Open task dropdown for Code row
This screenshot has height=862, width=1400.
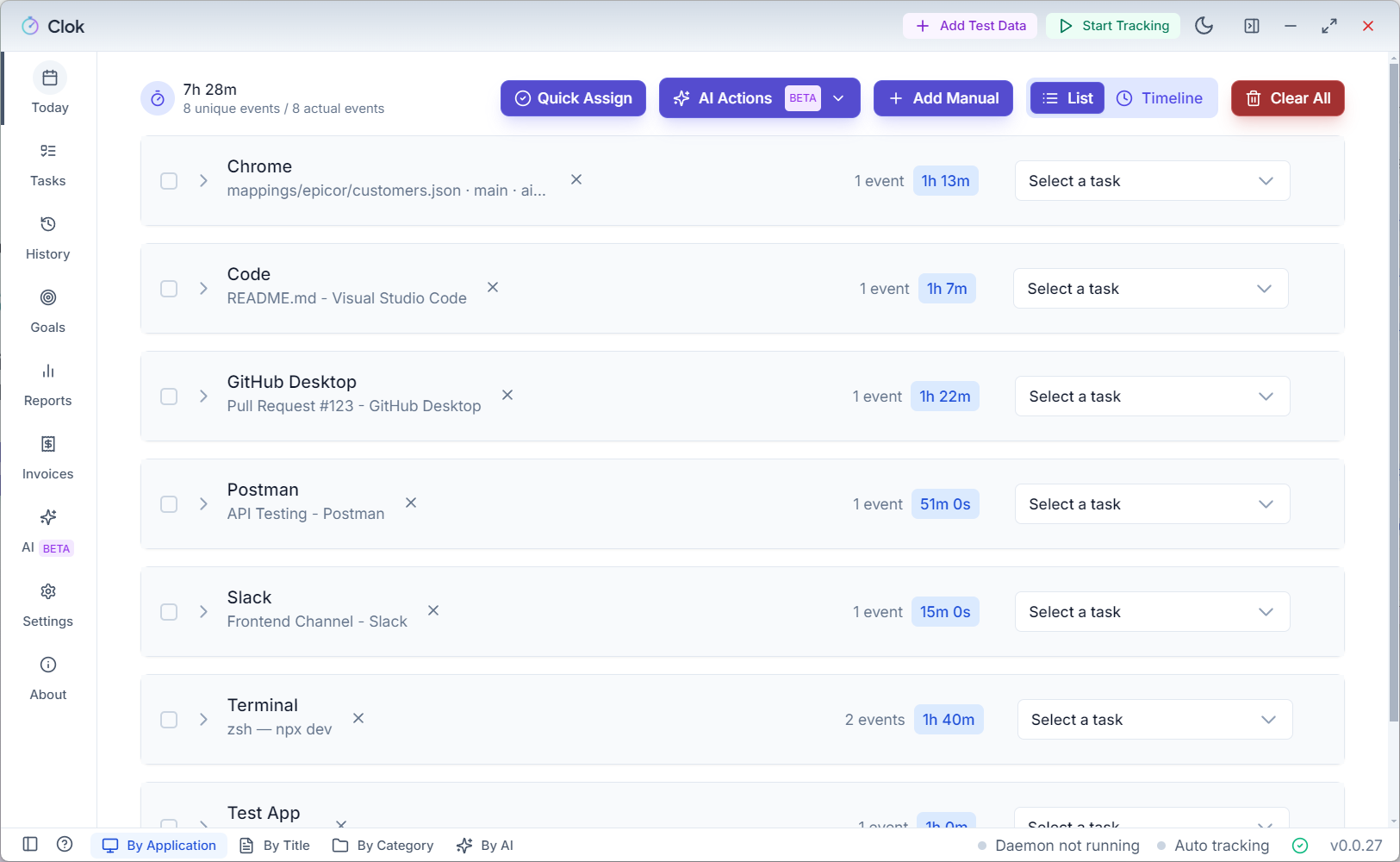1150,289
